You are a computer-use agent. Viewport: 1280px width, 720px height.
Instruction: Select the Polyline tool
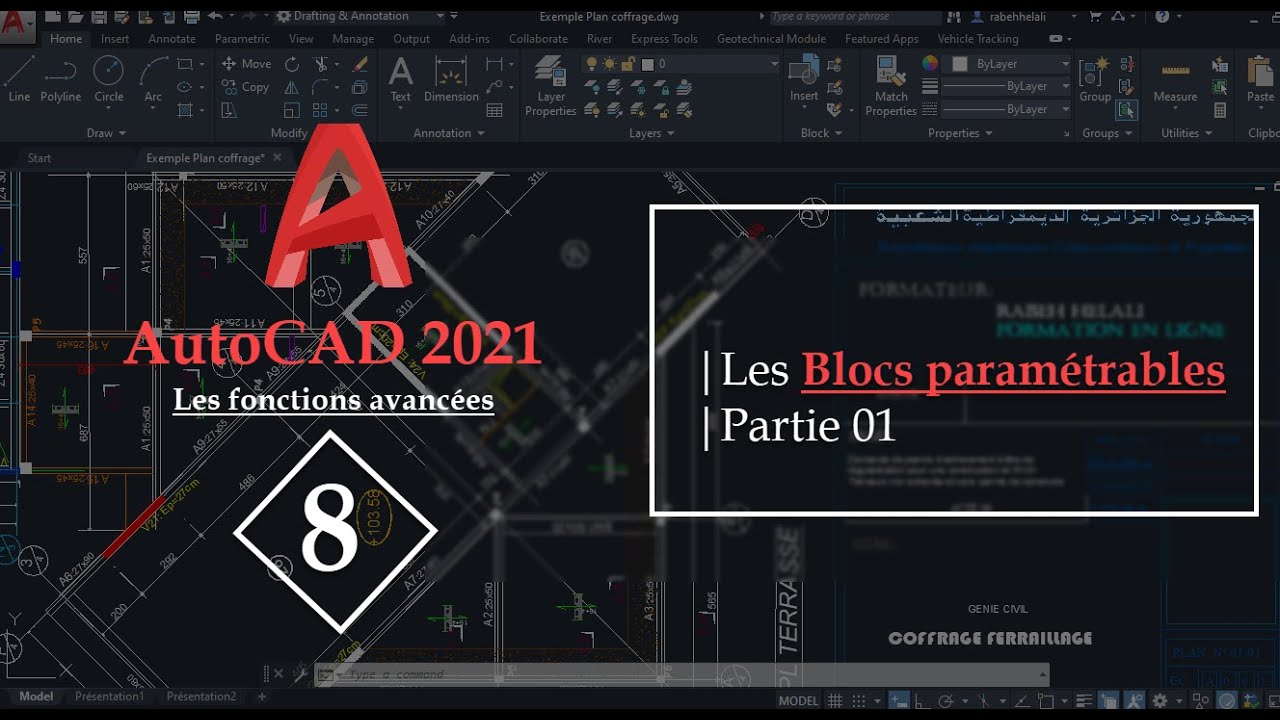click(60, 80)
